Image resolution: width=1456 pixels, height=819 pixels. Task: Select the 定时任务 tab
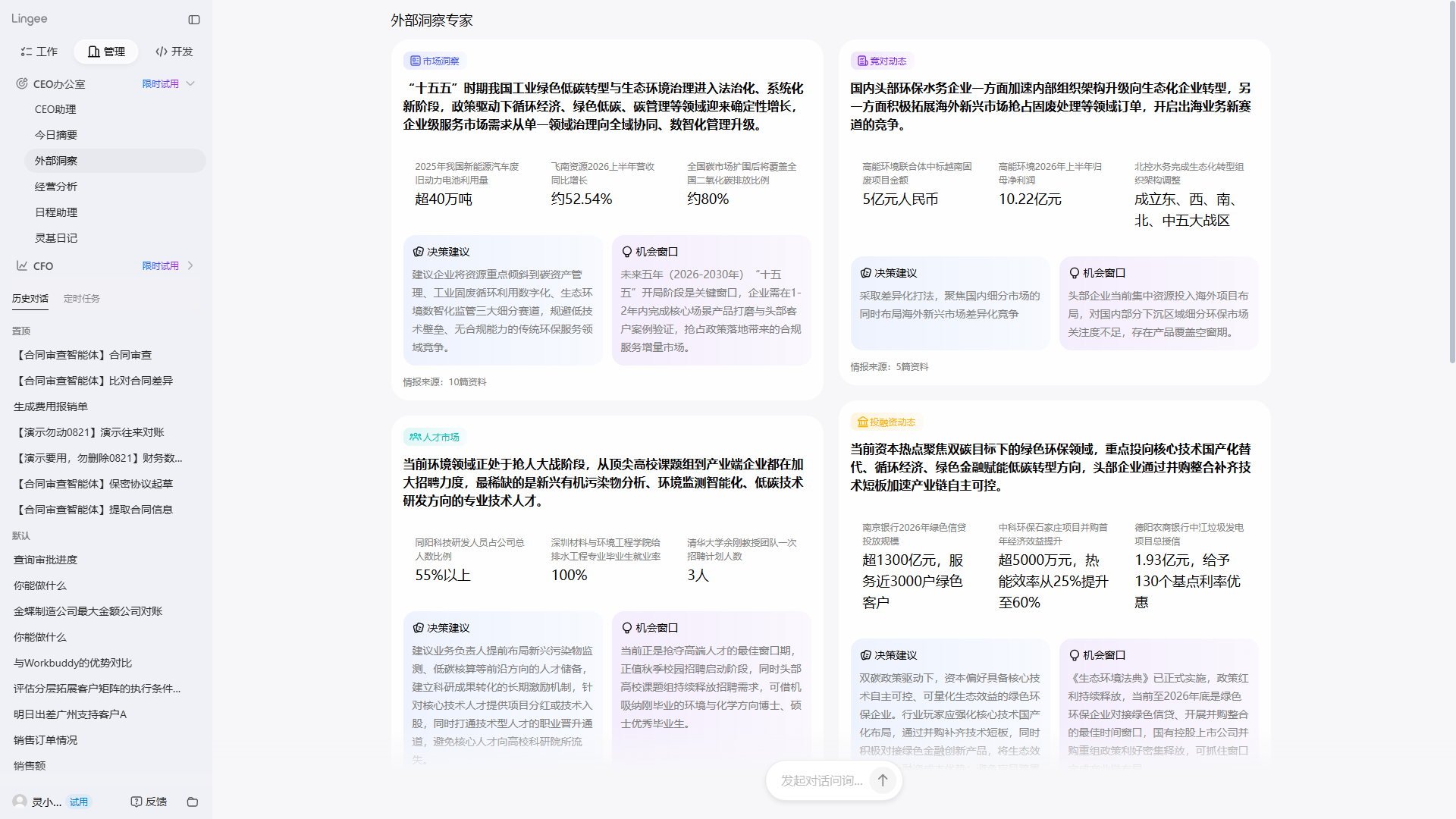pos(82,299)
